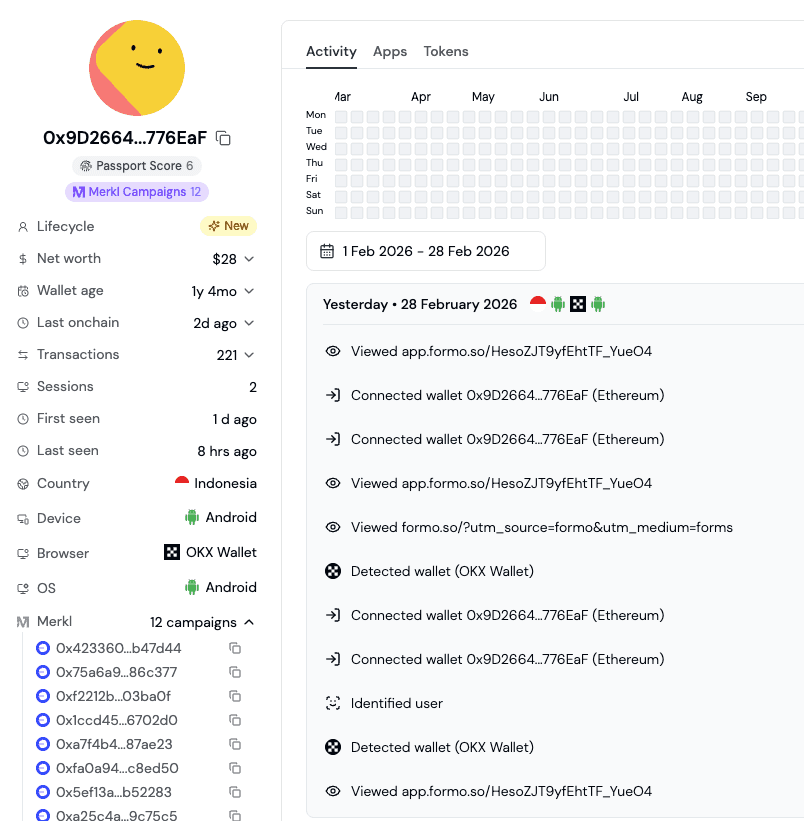Click first Android icon in 28 February header
Image resolution: width=804 pixels, height=821 pixels.
click(x=558, y=304)
